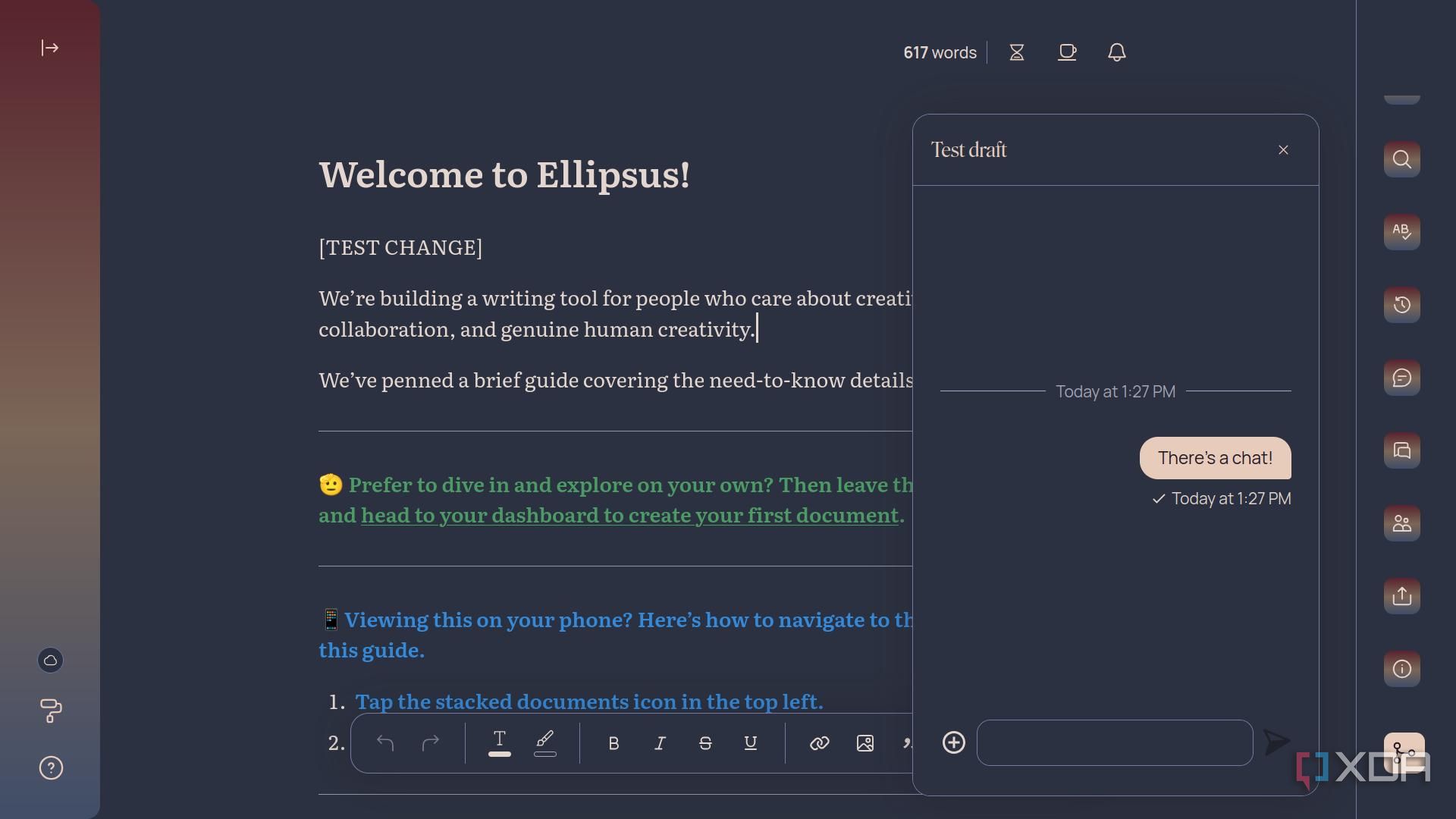Open document info icon
This screenshot has width=1456, height=819.
[1402, 669]
